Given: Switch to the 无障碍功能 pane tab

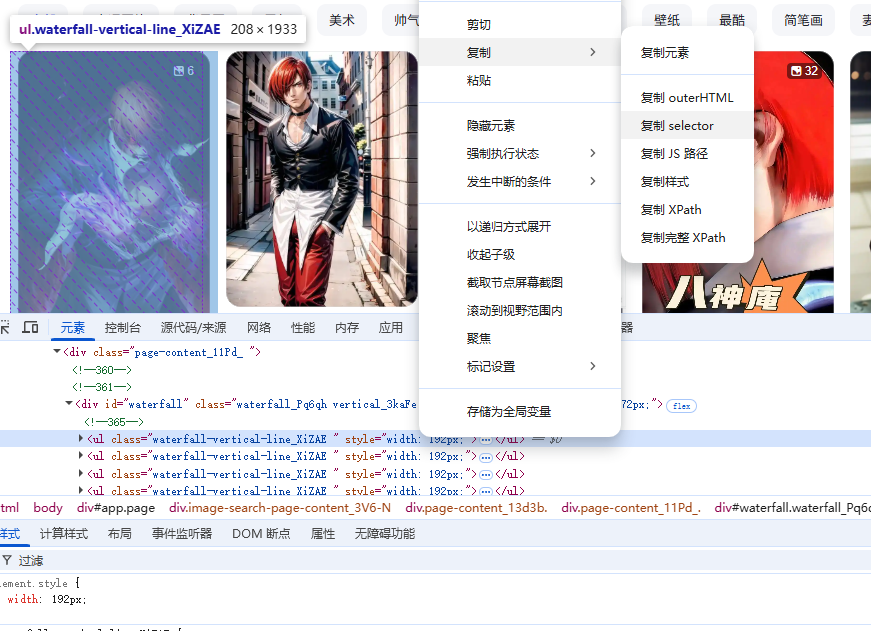Looking at the screenshot, I should point(385,534).
